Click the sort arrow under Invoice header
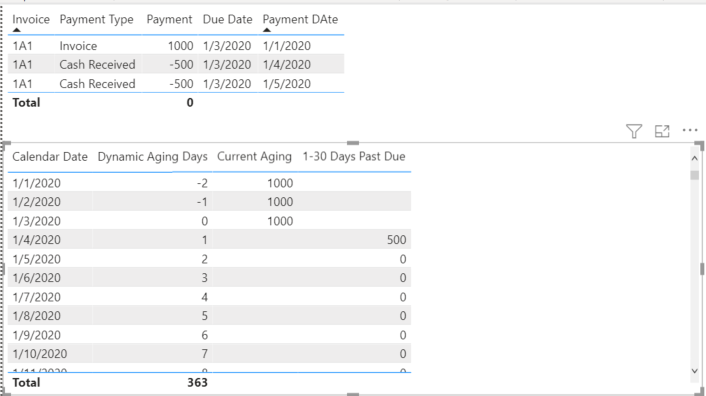The image size is (706, 396). click(17, 30)
